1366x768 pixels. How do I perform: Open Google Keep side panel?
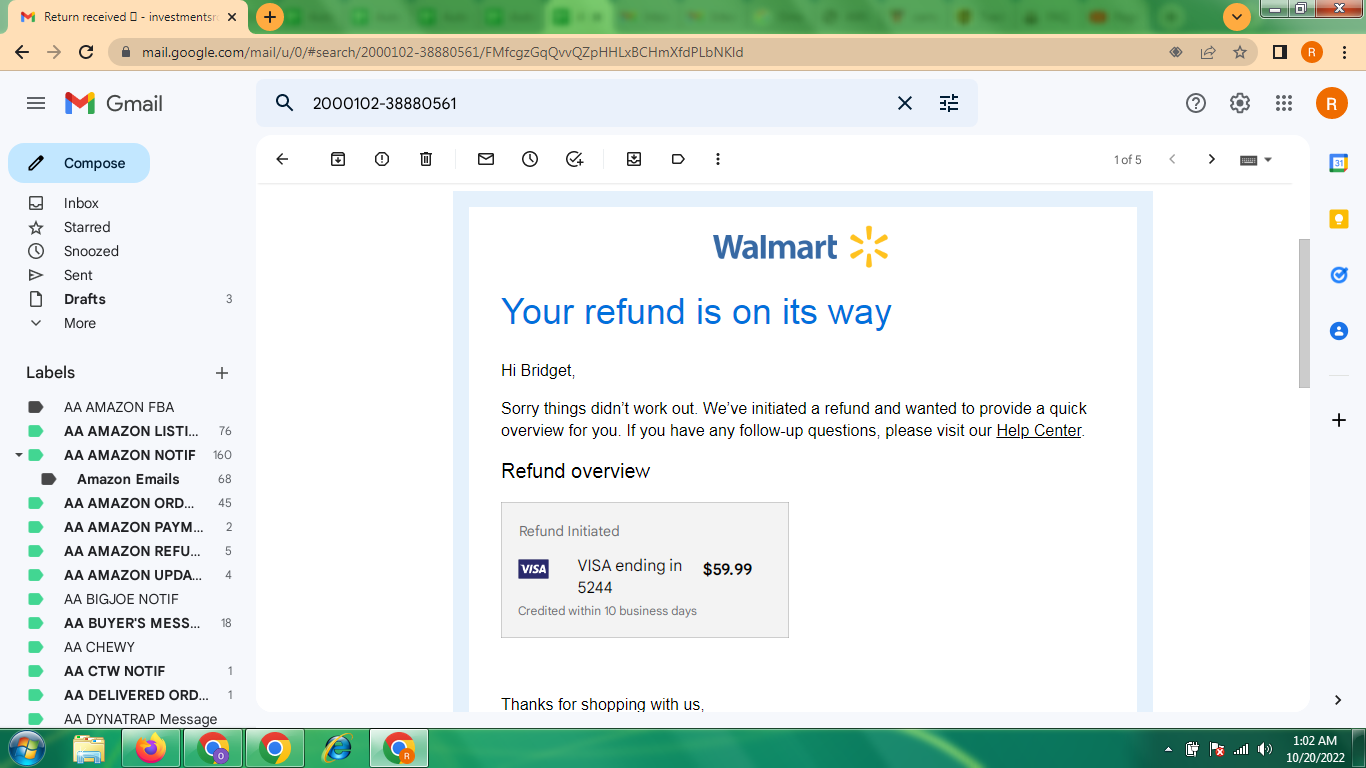coord(1339,219)
